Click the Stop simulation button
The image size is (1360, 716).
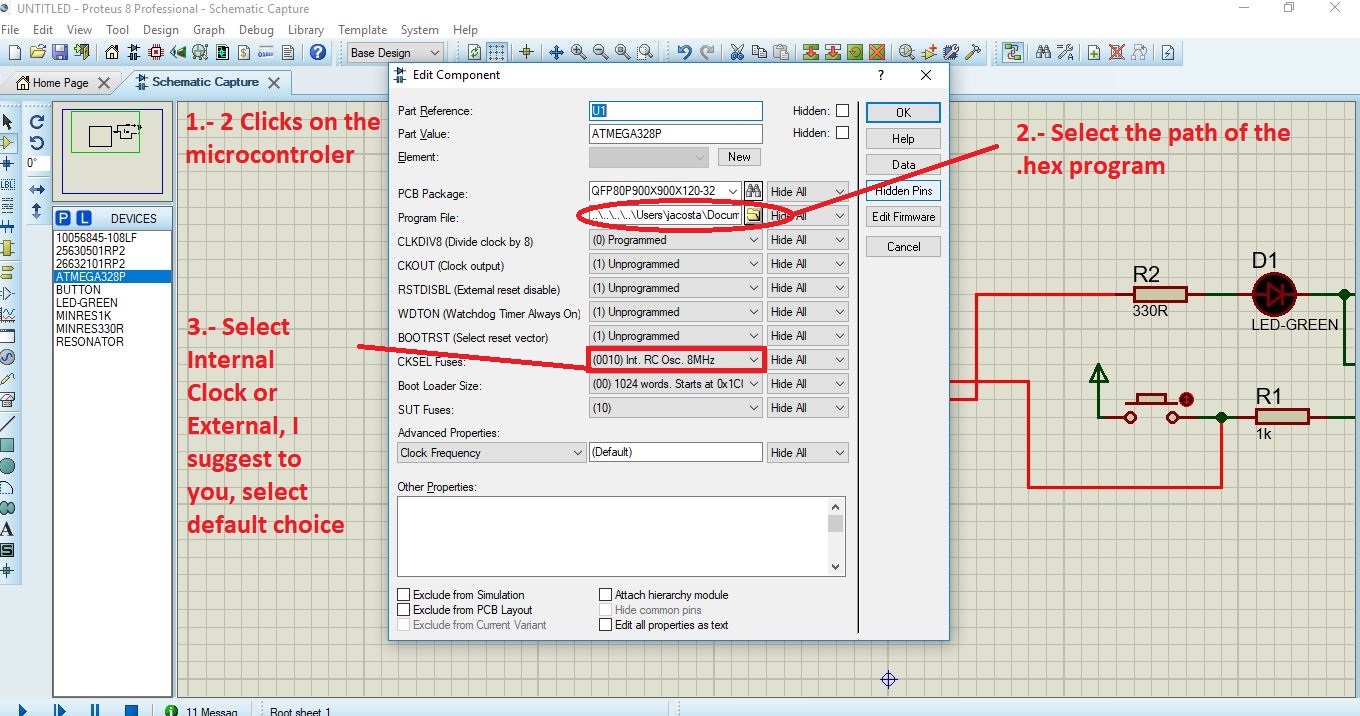tap(131, 709)
